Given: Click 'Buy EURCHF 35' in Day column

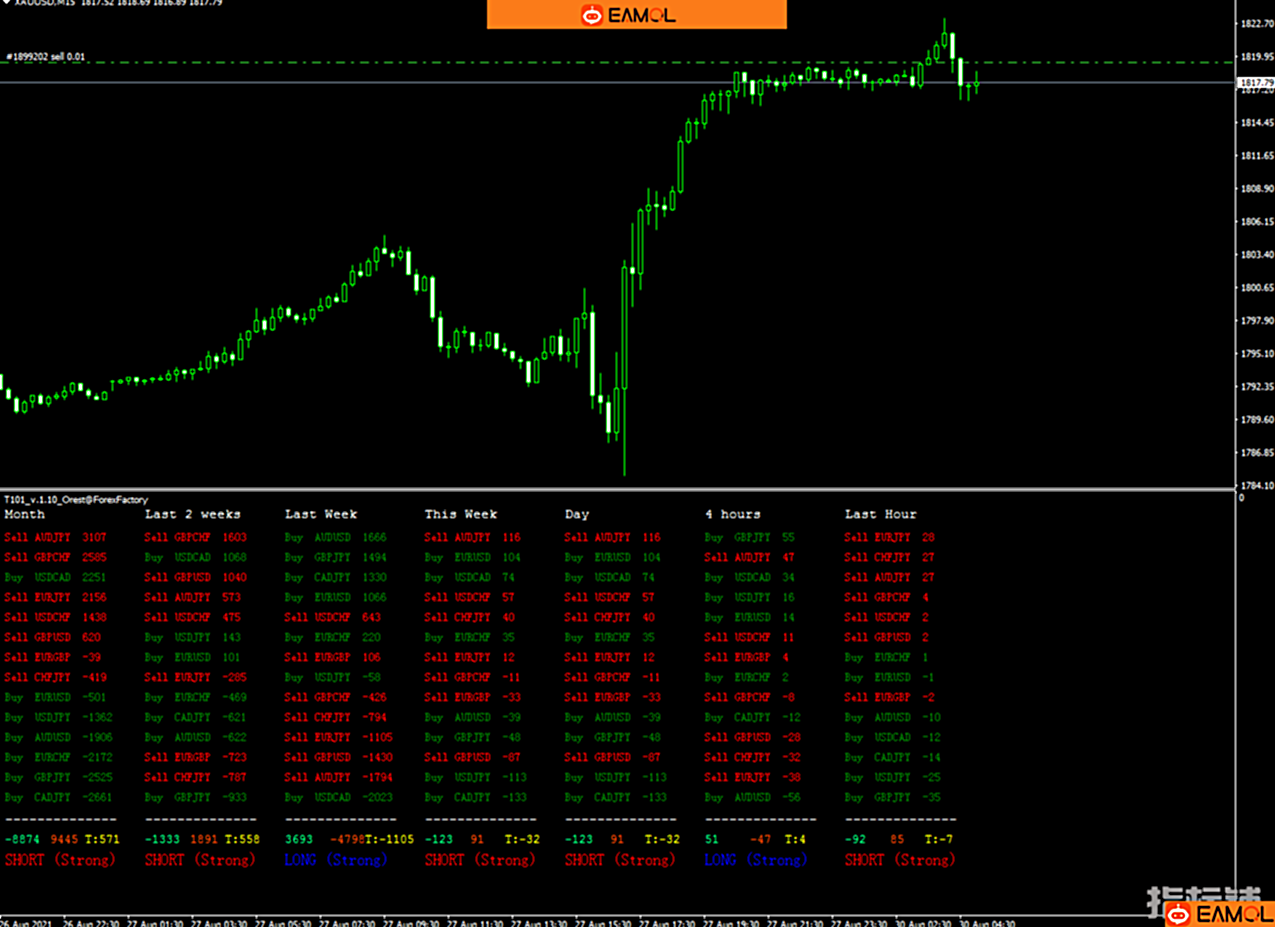Looking at the screenshot, I should tap(610, 637).
